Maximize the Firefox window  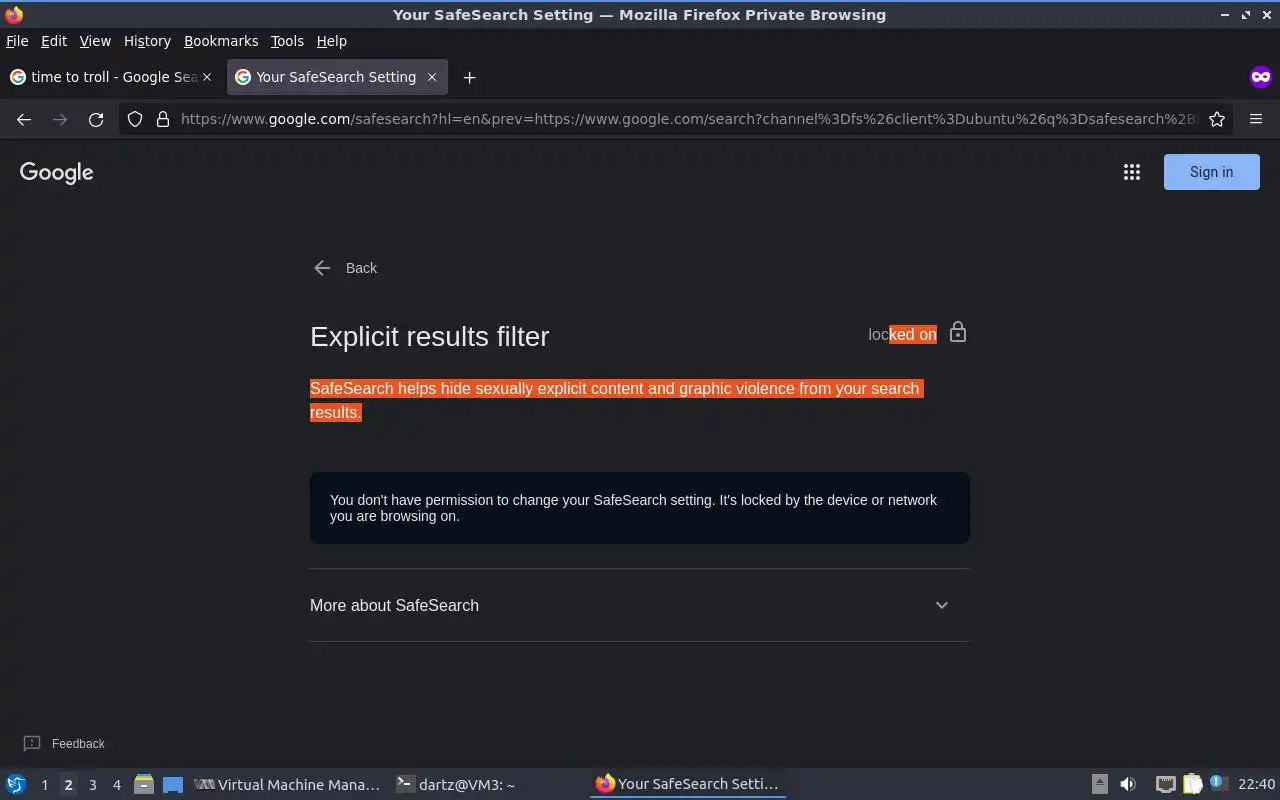[1246, 15]
